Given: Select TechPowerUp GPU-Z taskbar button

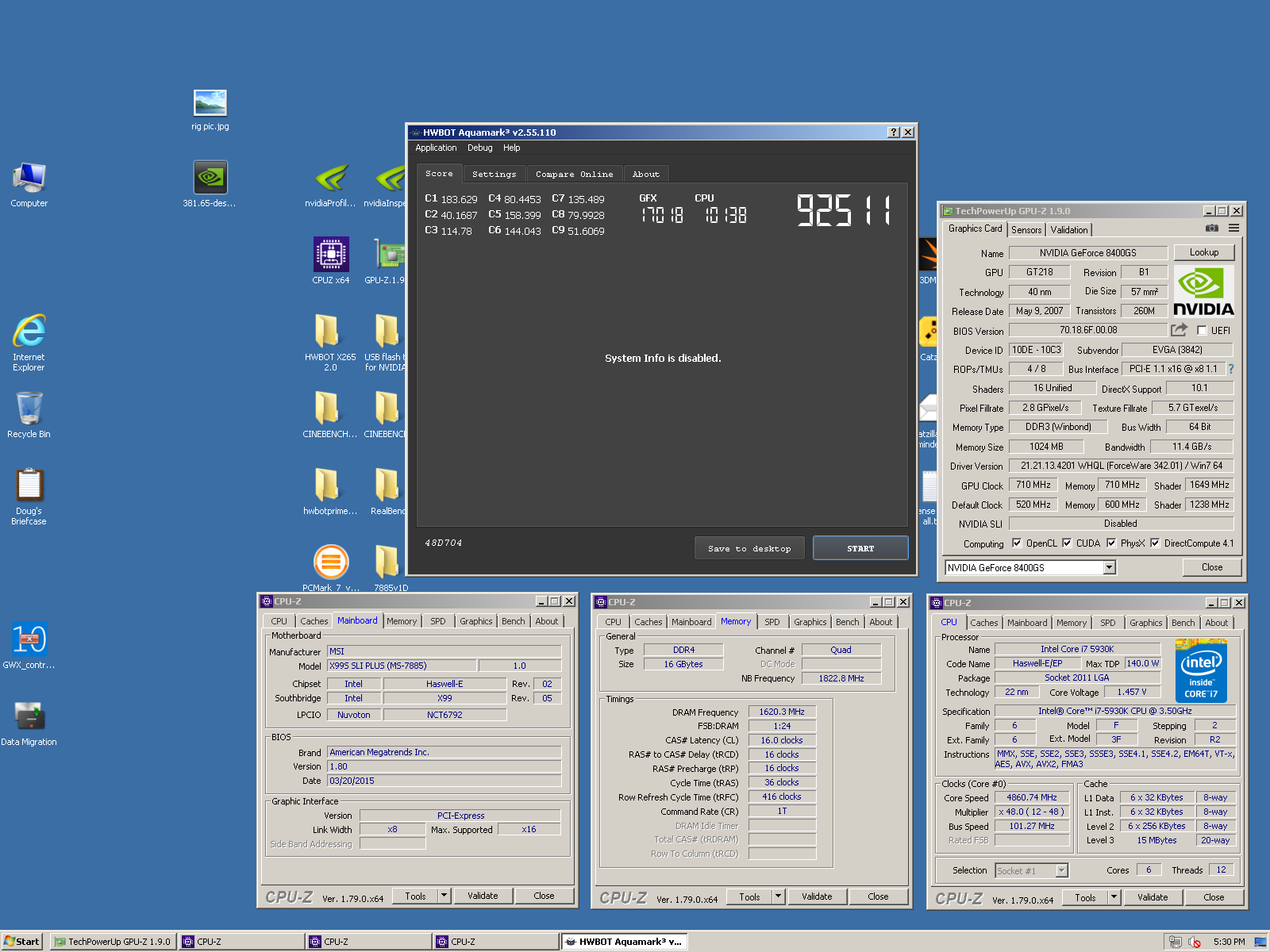Looking at the screenshot, I should pos(113,942).
